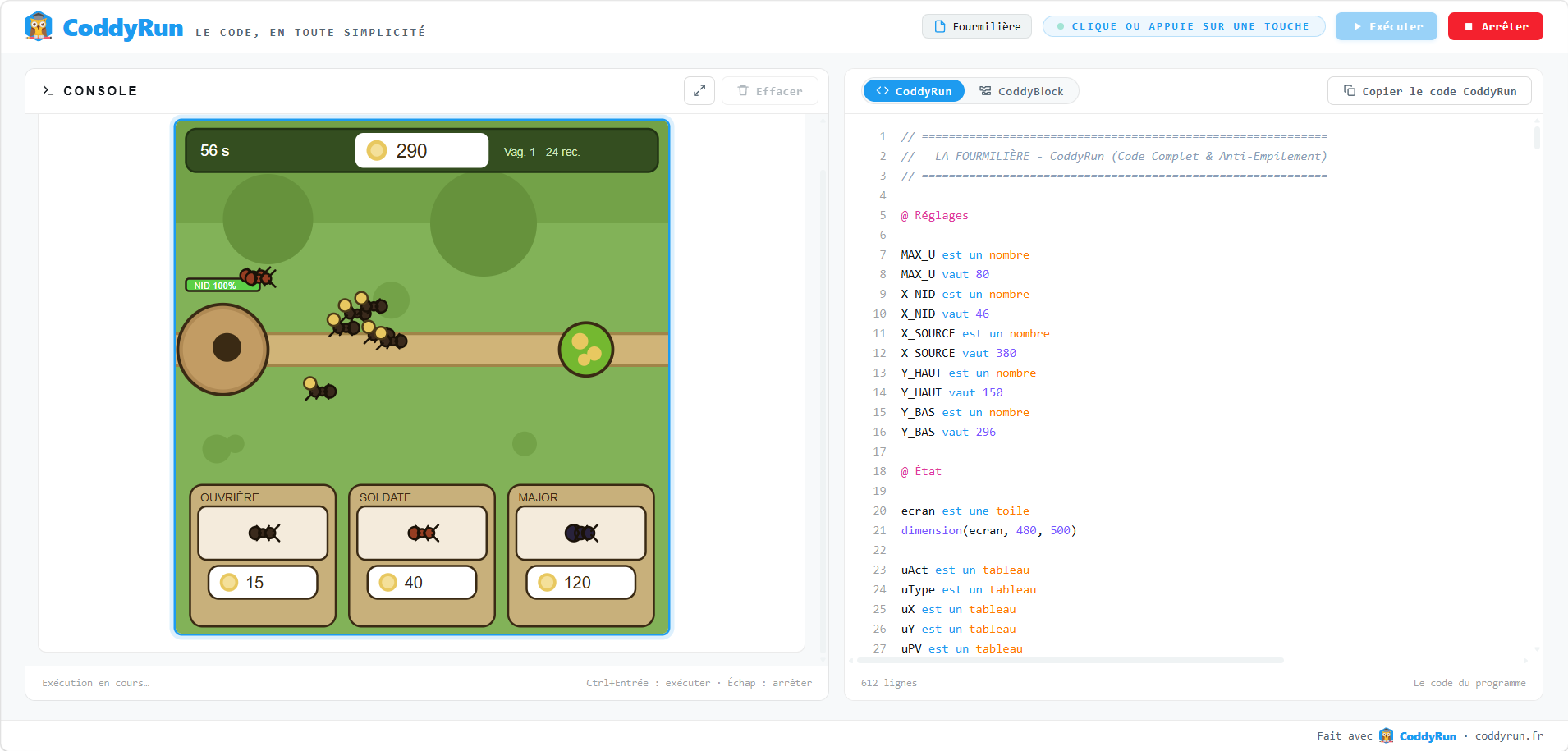This screenshot has width=1568, height=751.
Task: Switch to the CoddyRun code tab
Action: tap(914, 91)
